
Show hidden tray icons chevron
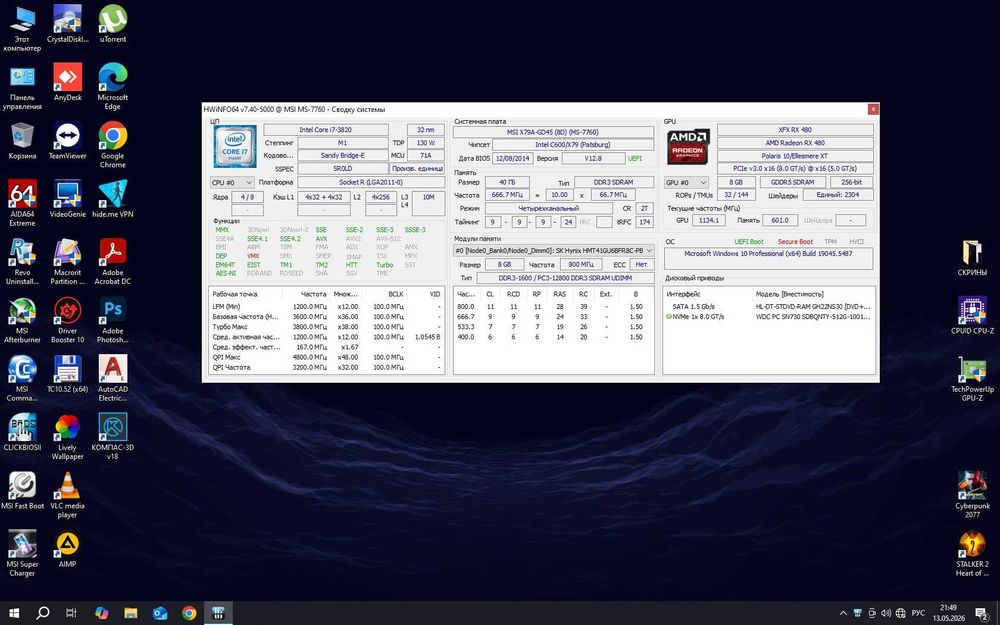pos(843,614)
